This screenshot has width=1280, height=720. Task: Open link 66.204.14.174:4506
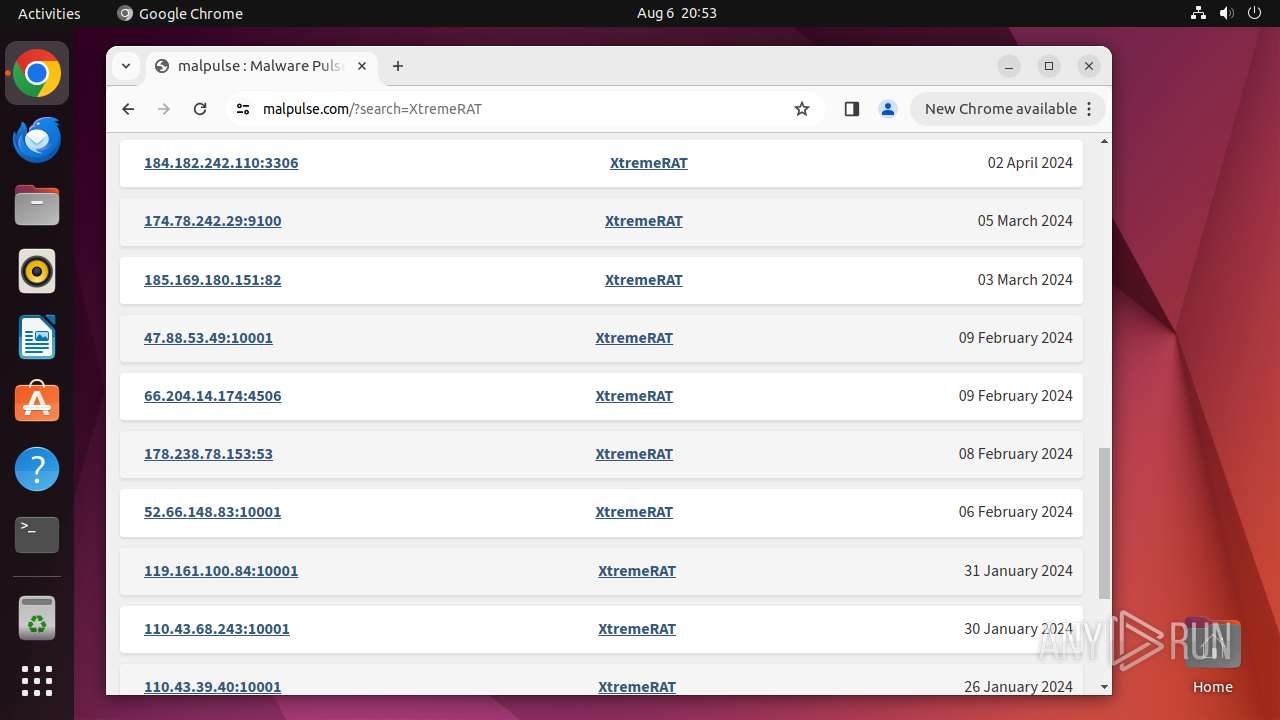213,396
